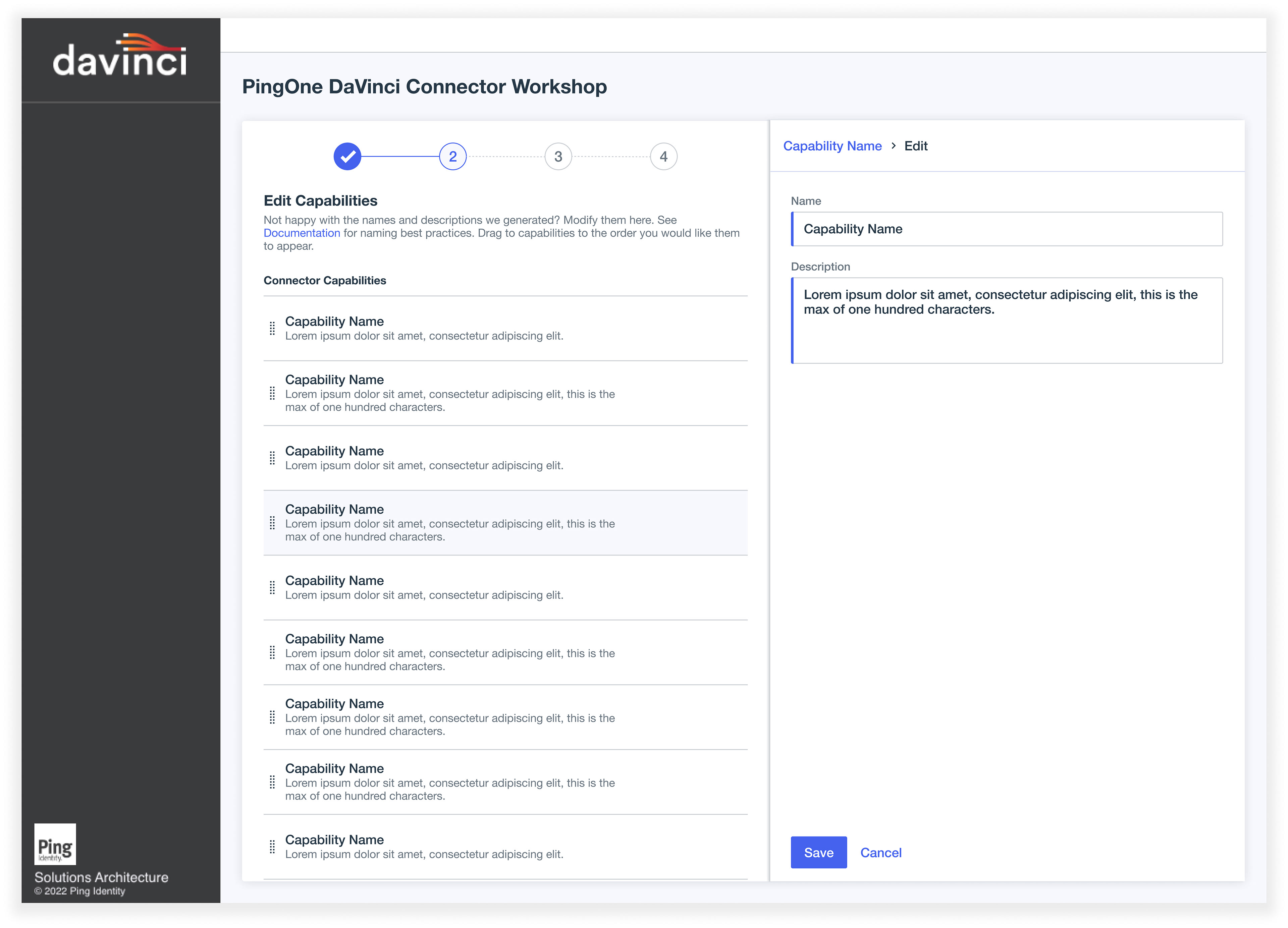Jump to step 4 in the wizard

point(663,156)
